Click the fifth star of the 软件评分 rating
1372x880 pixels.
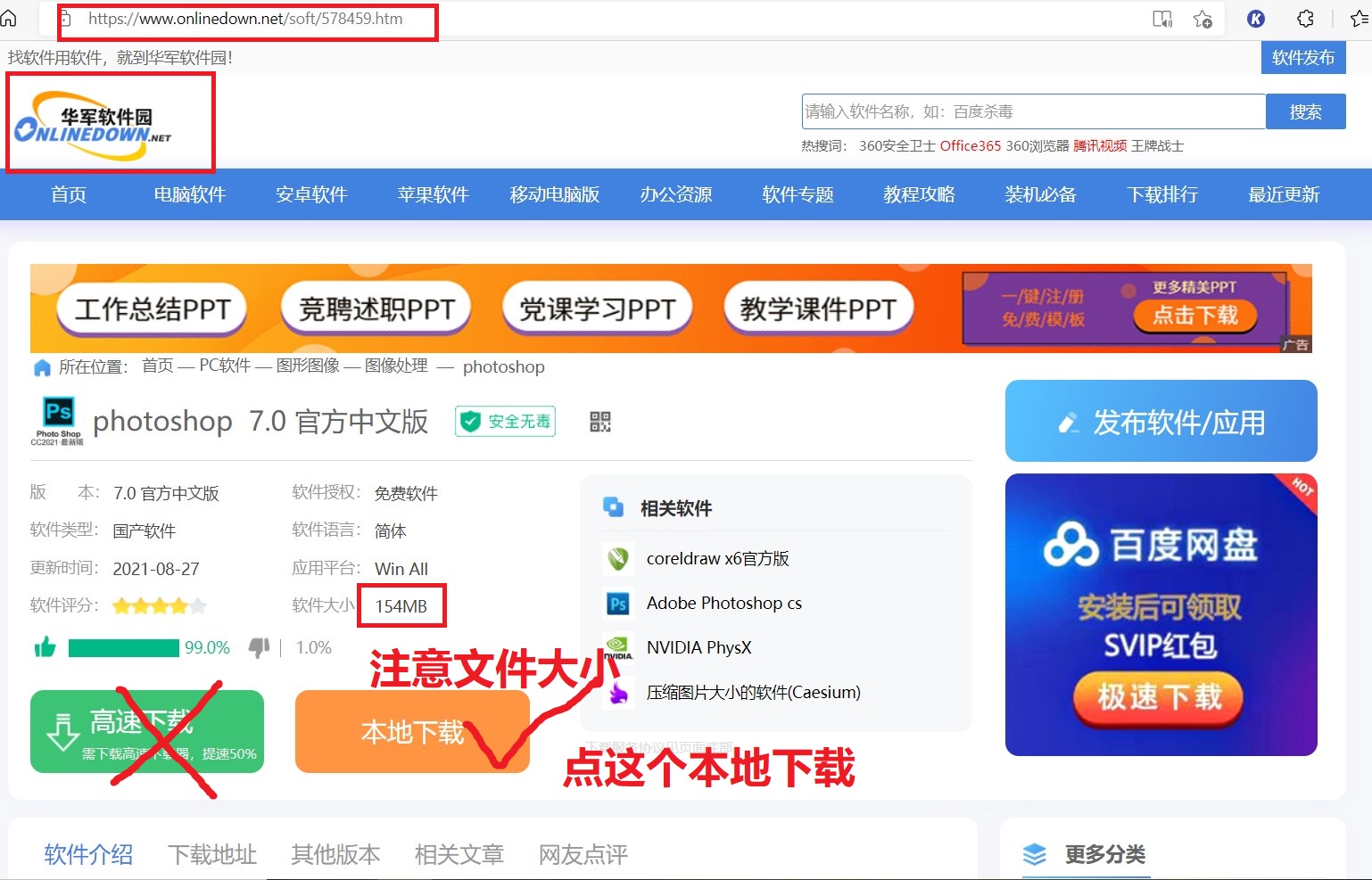point(198,605)
